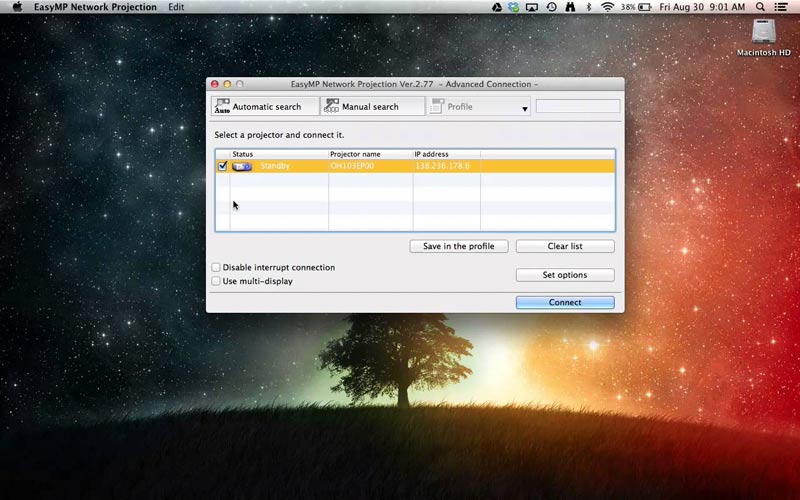Open the Apple menu

pos(17,7)
